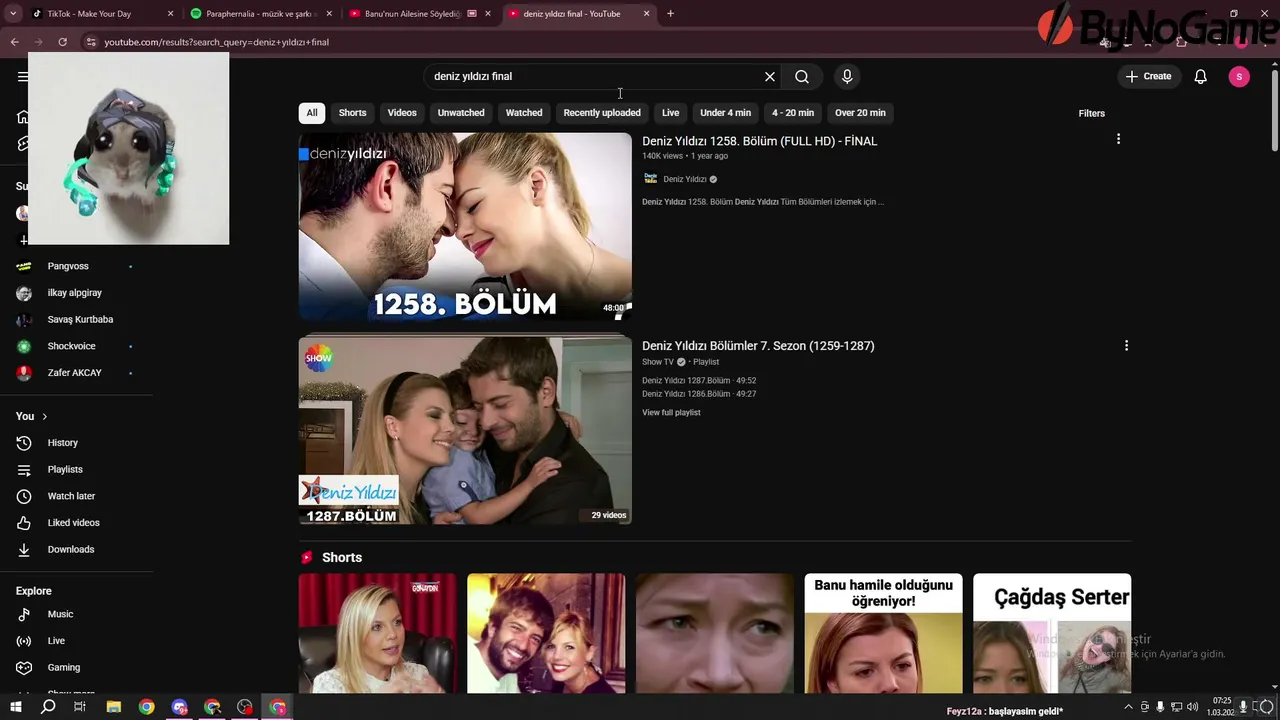Clear the search box with the X icon
The height and width of the screenshot is (720, 1280).
coord(770,77)
